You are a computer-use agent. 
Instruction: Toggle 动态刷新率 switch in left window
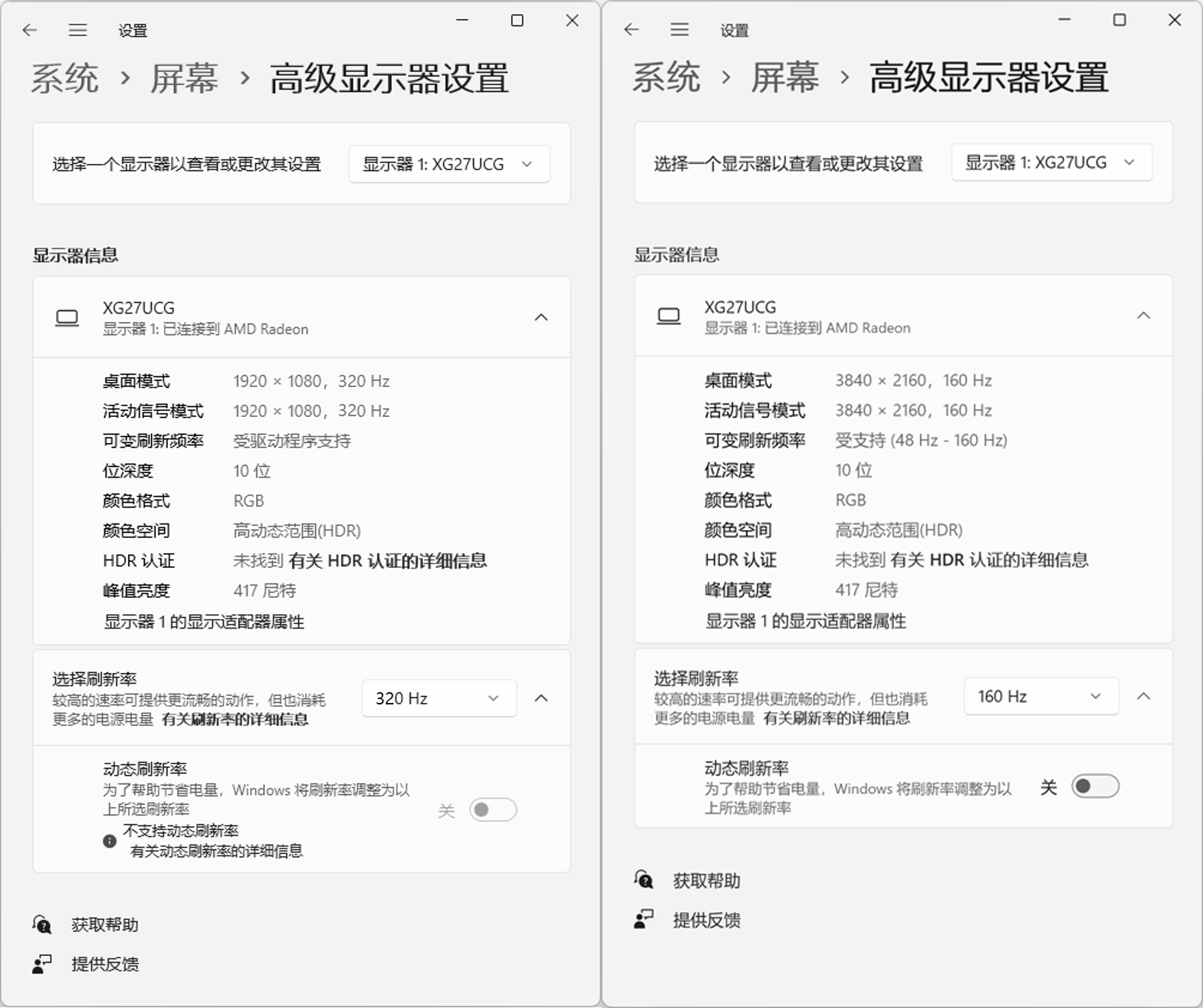(493, 809)
